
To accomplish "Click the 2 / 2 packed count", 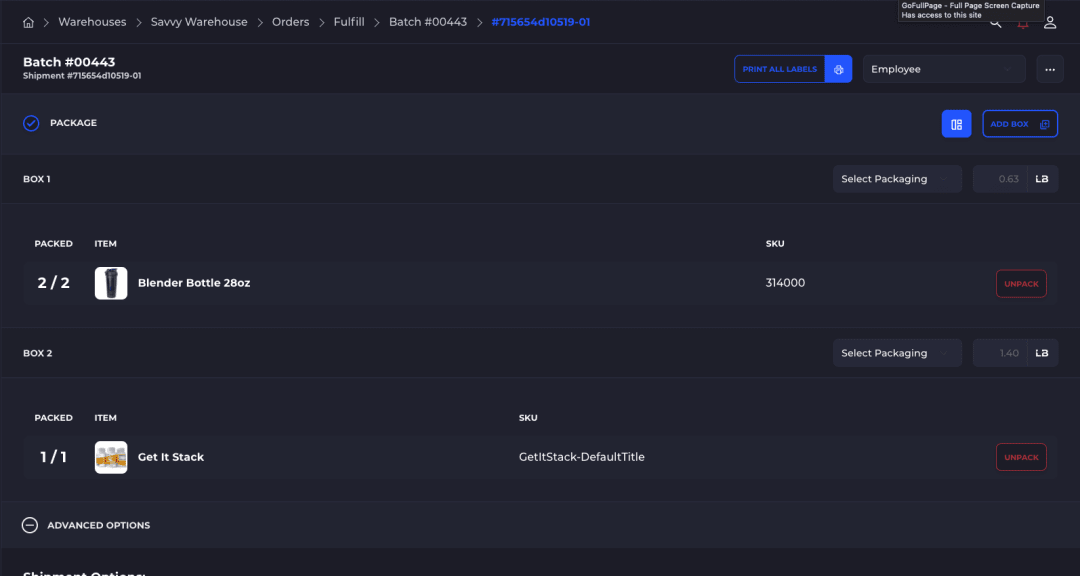I will (x=54, y=283).
